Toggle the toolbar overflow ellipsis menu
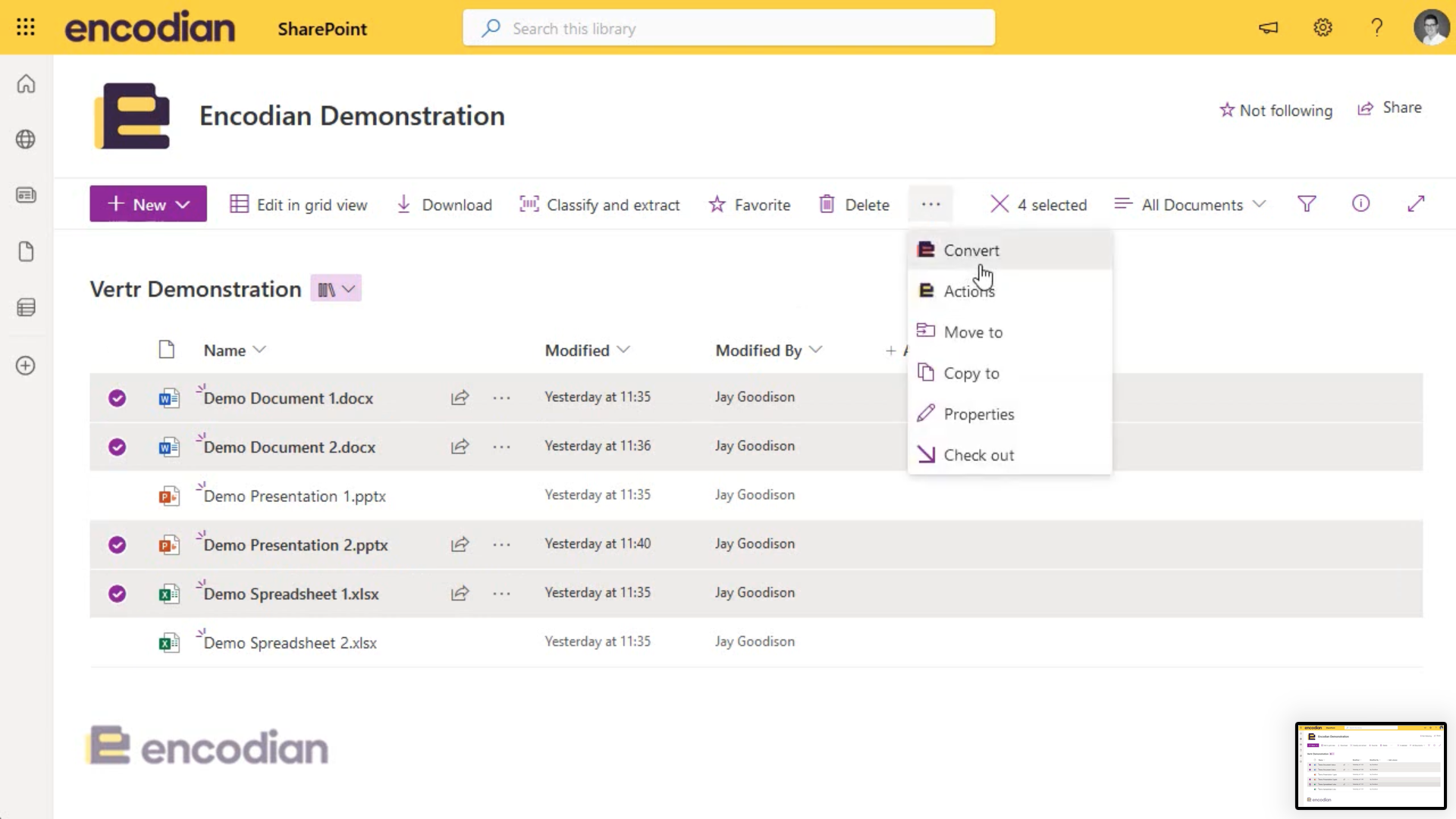This screenshot has height=819, width=1456. tap(931, 205)
